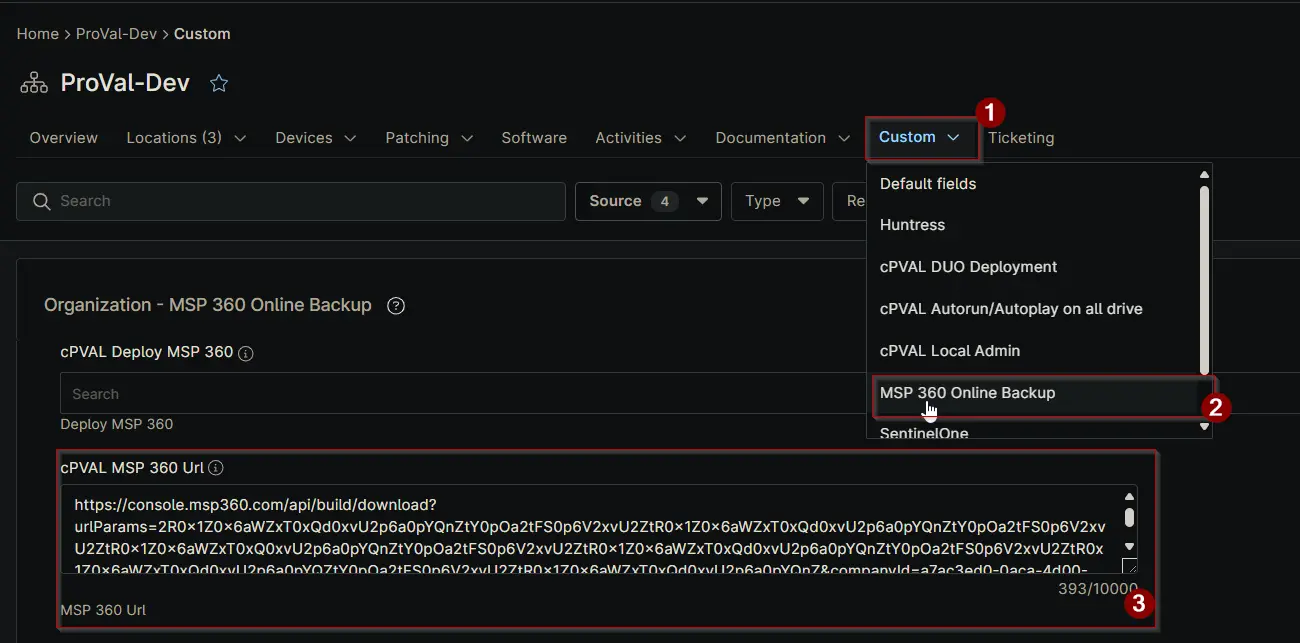
Task: Click the magnifier icon in the search bar
Action: pyautogui.click(x=41, y=201)
